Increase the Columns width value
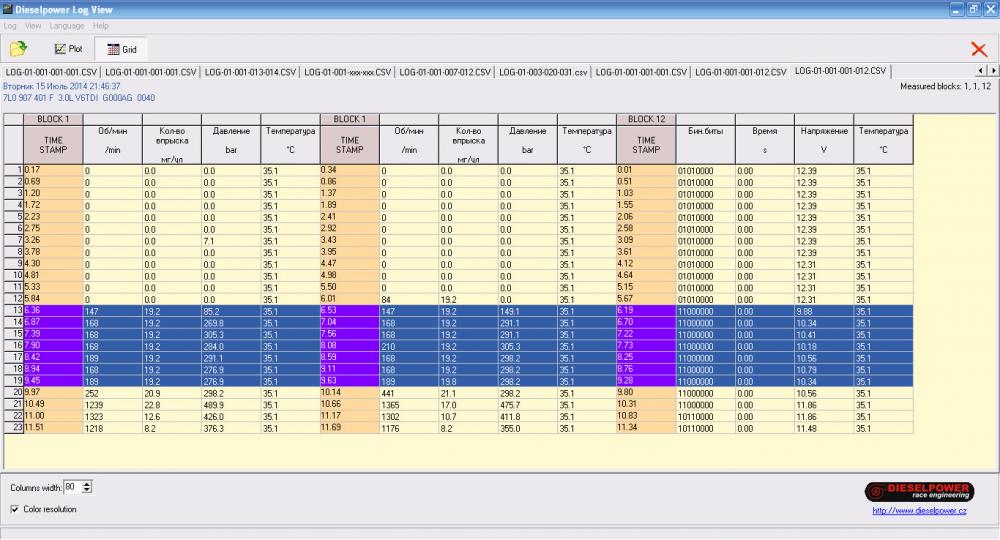This screenshot has height=540, width=1000. coord(87,483)
